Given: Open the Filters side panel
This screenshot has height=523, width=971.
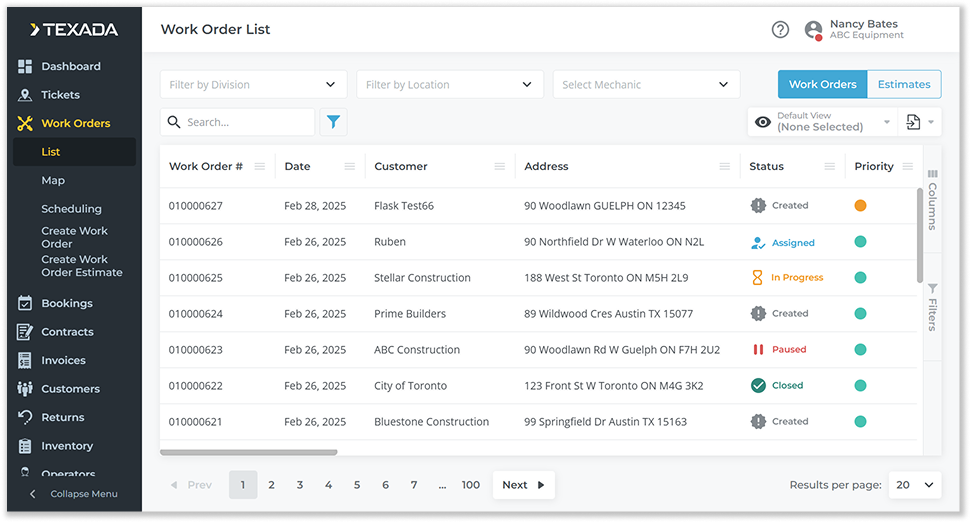Looking at the screenshot, I should pyautogui.click(x=931, y=307).
